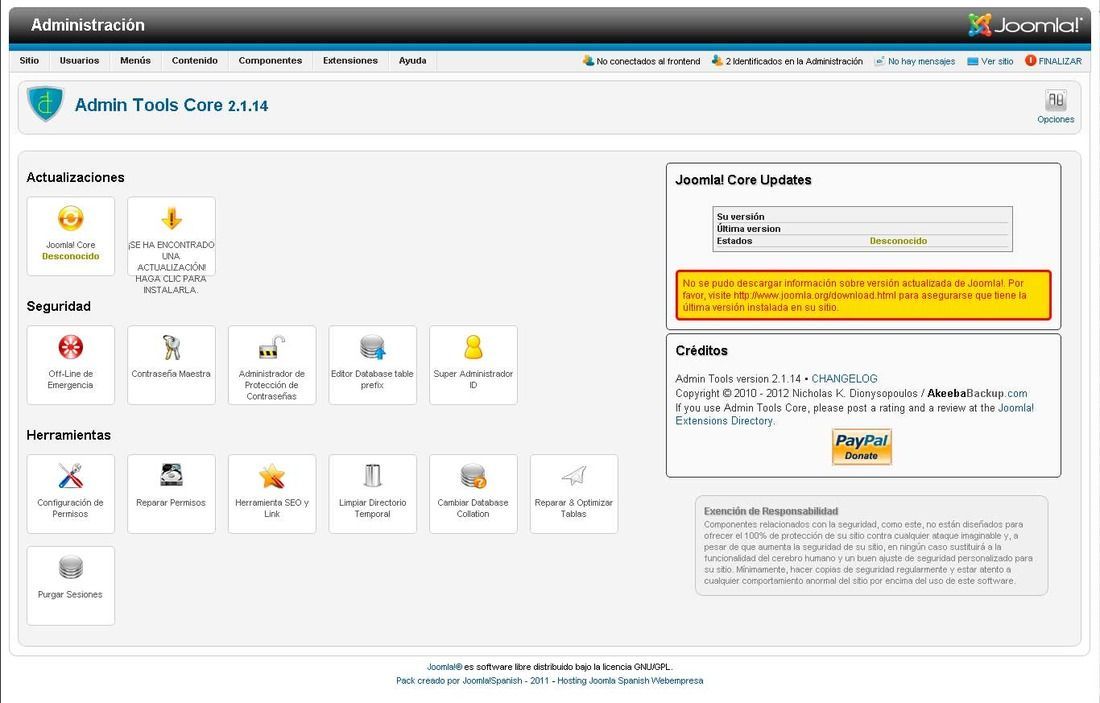Click the red download error warning message
This screenshot has width=1100, height=703.
863,295
